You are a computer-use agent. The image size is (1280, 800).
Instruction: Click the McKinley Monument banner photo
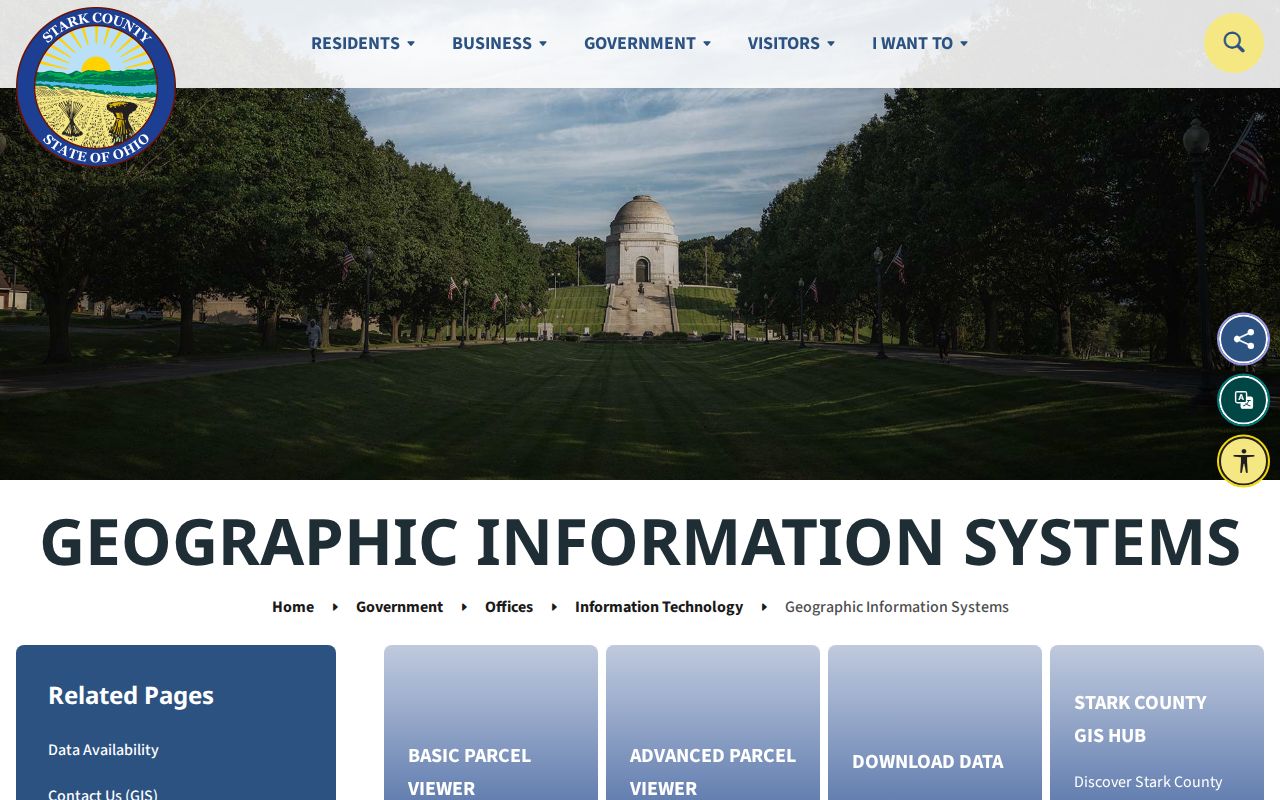[640, 284]
